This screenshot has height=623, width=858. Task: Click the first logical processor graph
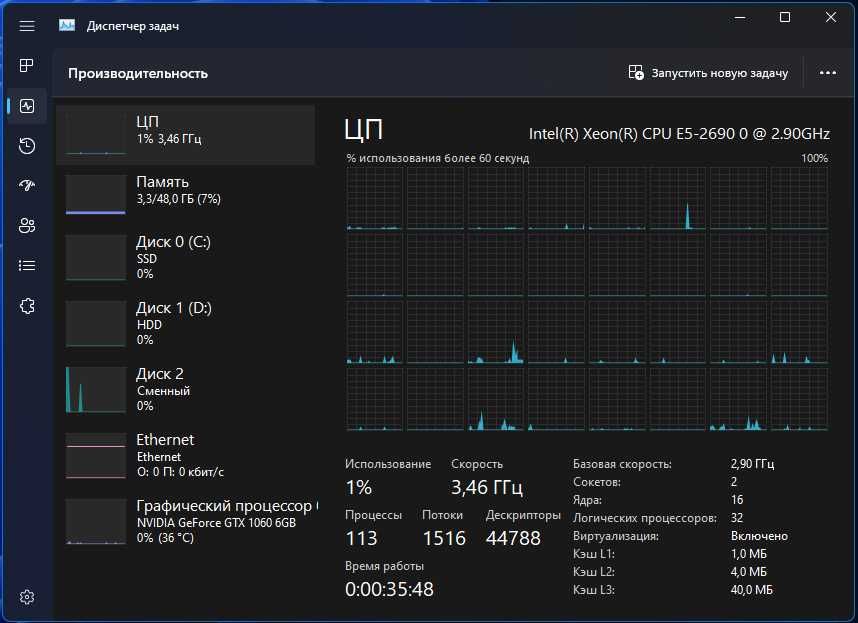click(374, 198)
